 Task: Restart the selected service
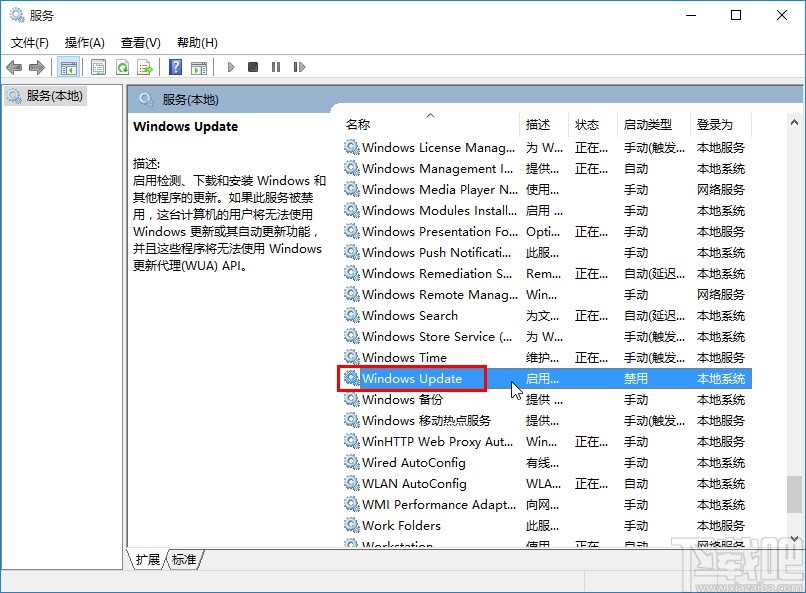[297, 67]
